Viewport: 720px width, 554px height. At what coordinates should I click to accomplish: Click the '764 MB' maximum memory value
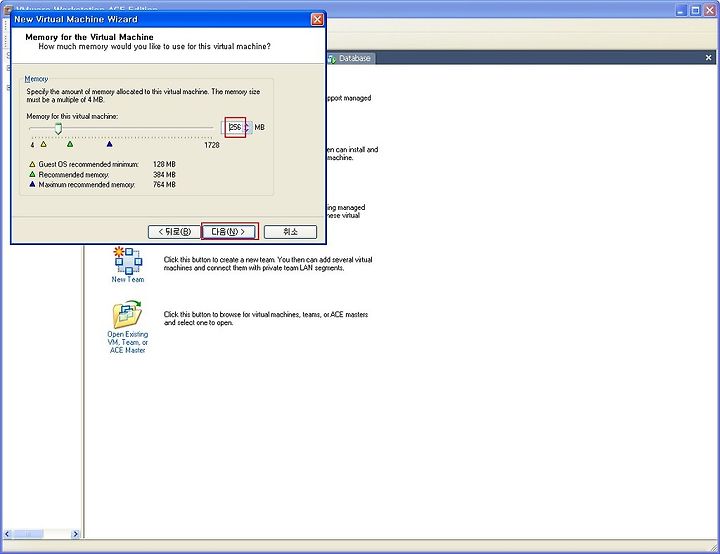pos(164,185)
